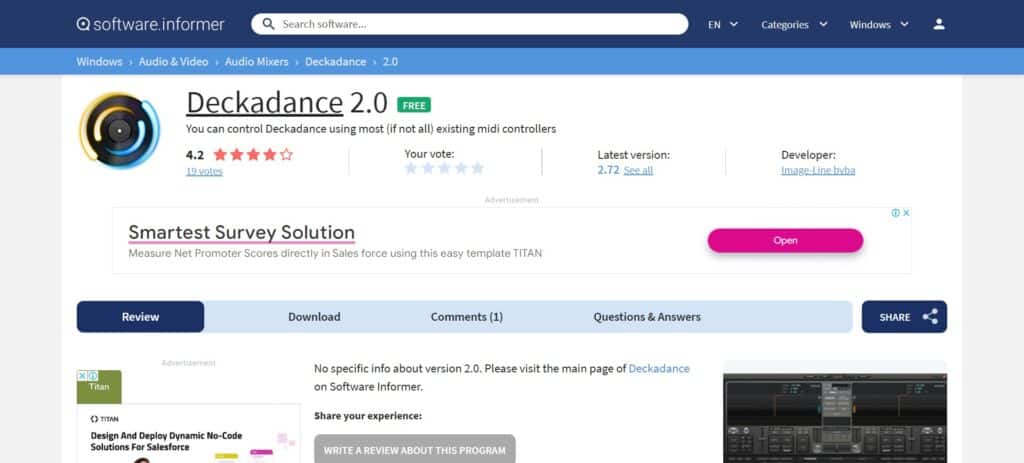Viewport: 1024px width, 463px height.
Task: Click the 2.72 latest version number
Action: coord(608,170)
